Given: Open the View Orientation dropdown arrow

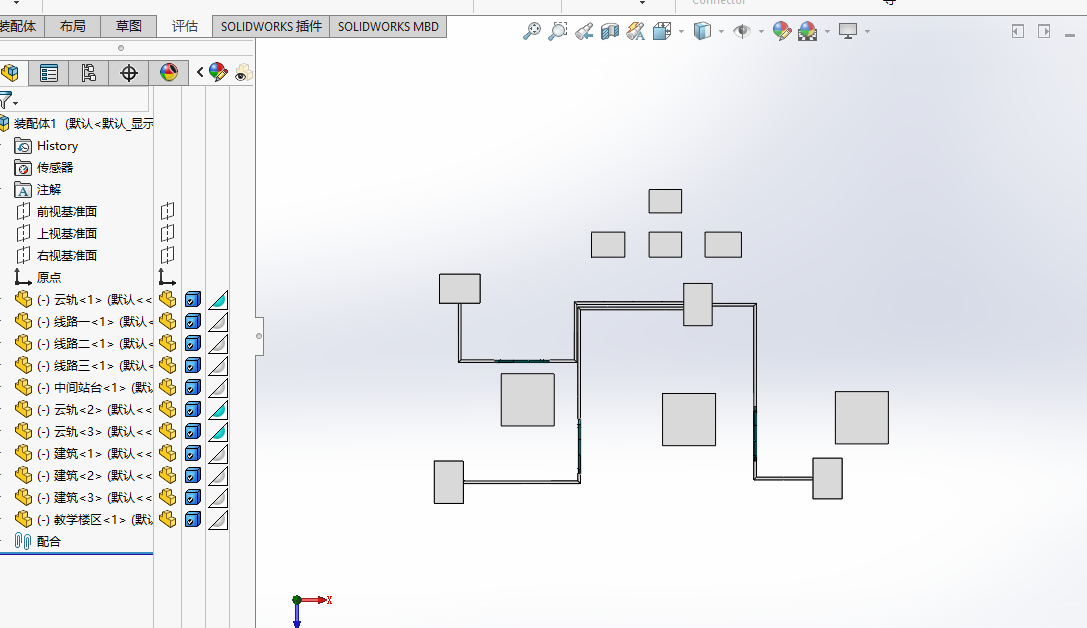Looking at the screenshot, I should (681, 31).
